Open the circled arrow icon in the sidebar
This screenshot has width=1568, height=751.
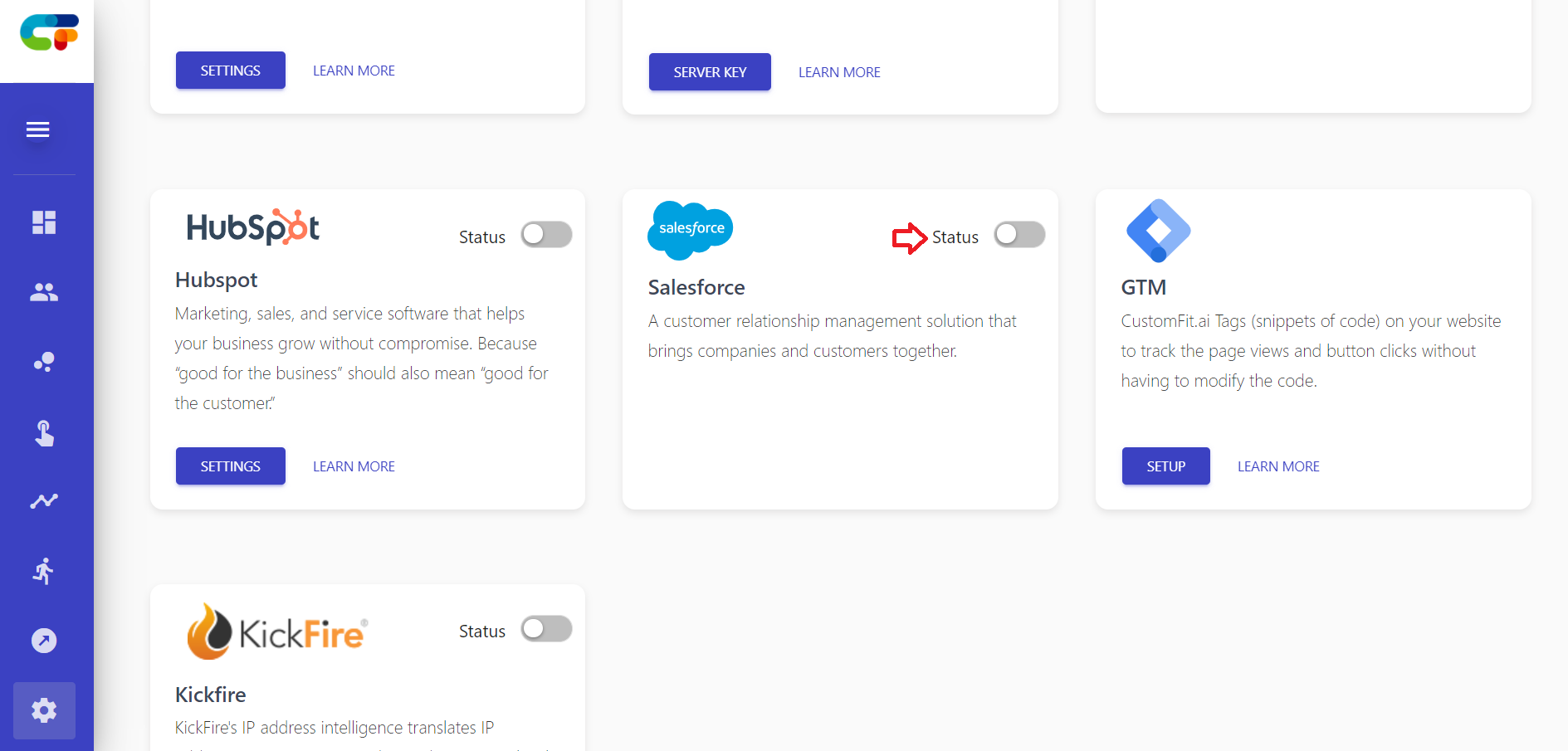click(x=44, y=641)
